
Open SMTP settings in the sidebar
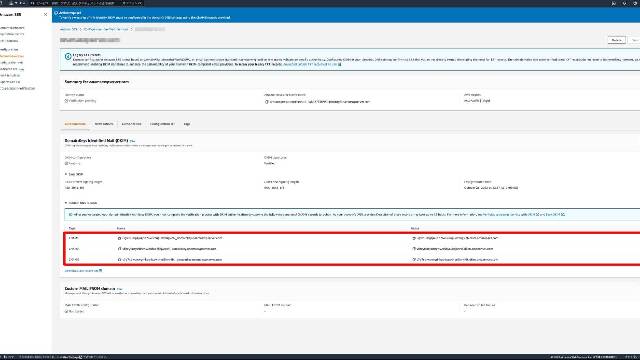(x=9, y=41)
